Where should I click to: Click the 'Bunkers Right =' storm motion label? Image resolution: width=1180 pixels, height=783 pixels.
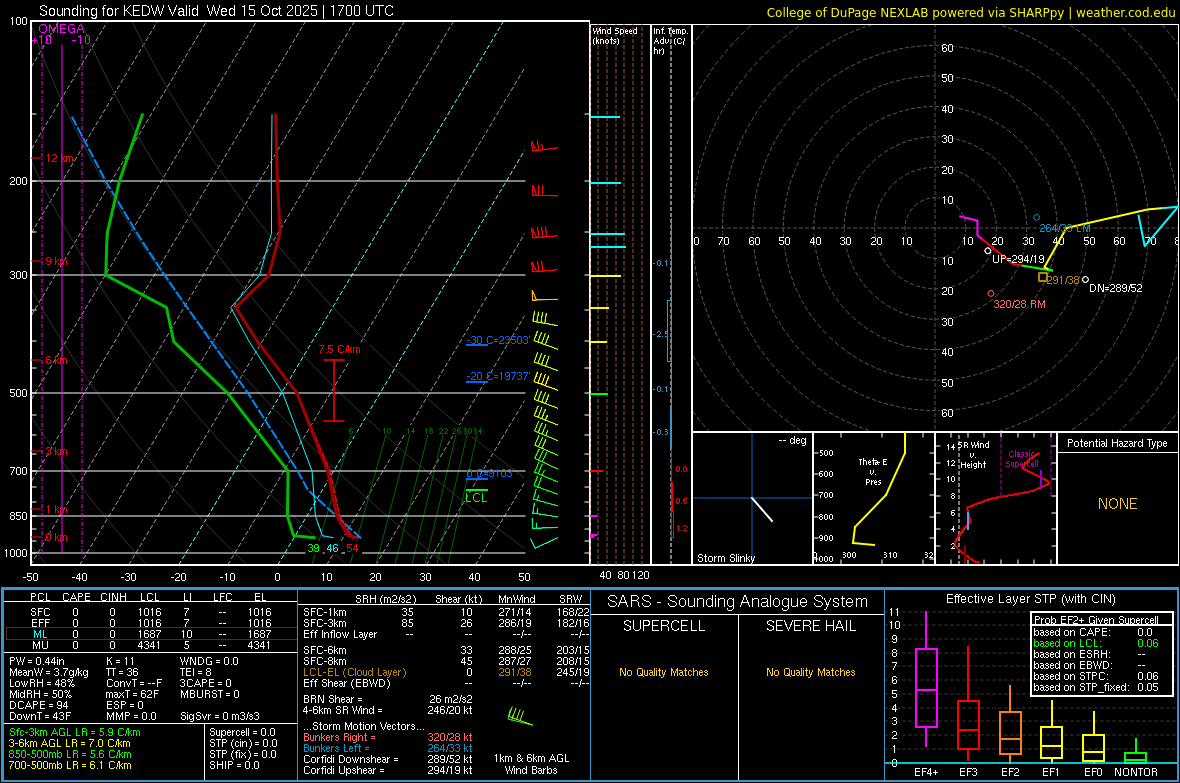click(x=339, y=737)
